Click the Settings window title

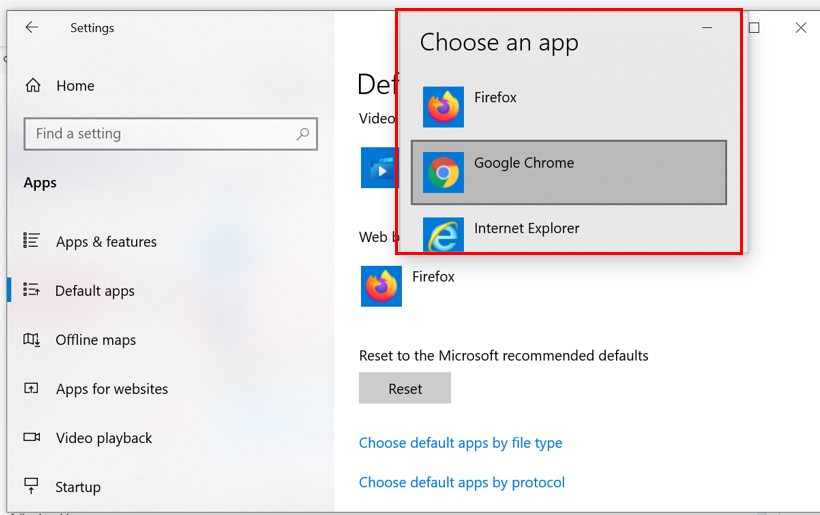[x=92, y=28]
